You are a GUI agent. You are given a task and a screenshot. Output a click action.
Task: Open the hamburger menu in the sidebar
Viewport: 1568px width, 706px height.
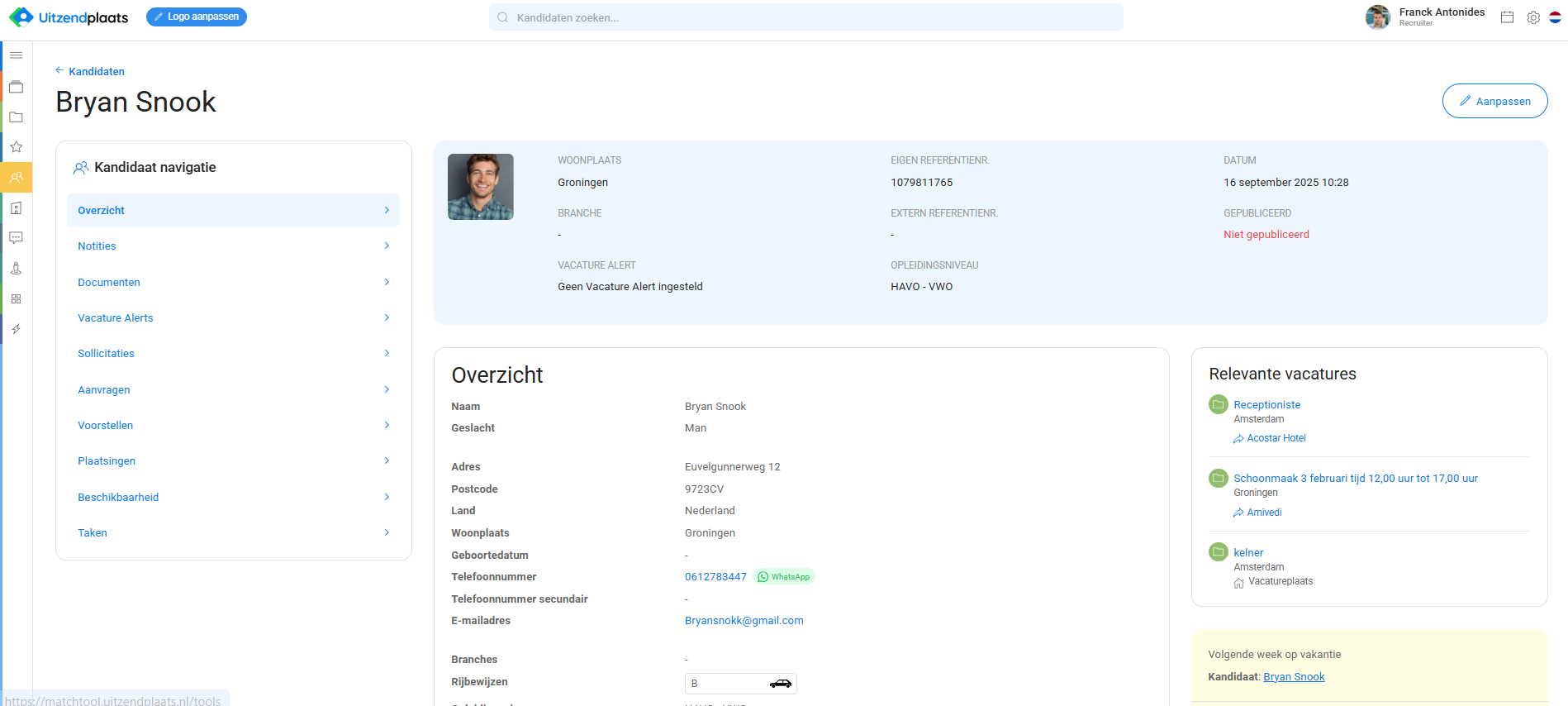click(16, 55)
